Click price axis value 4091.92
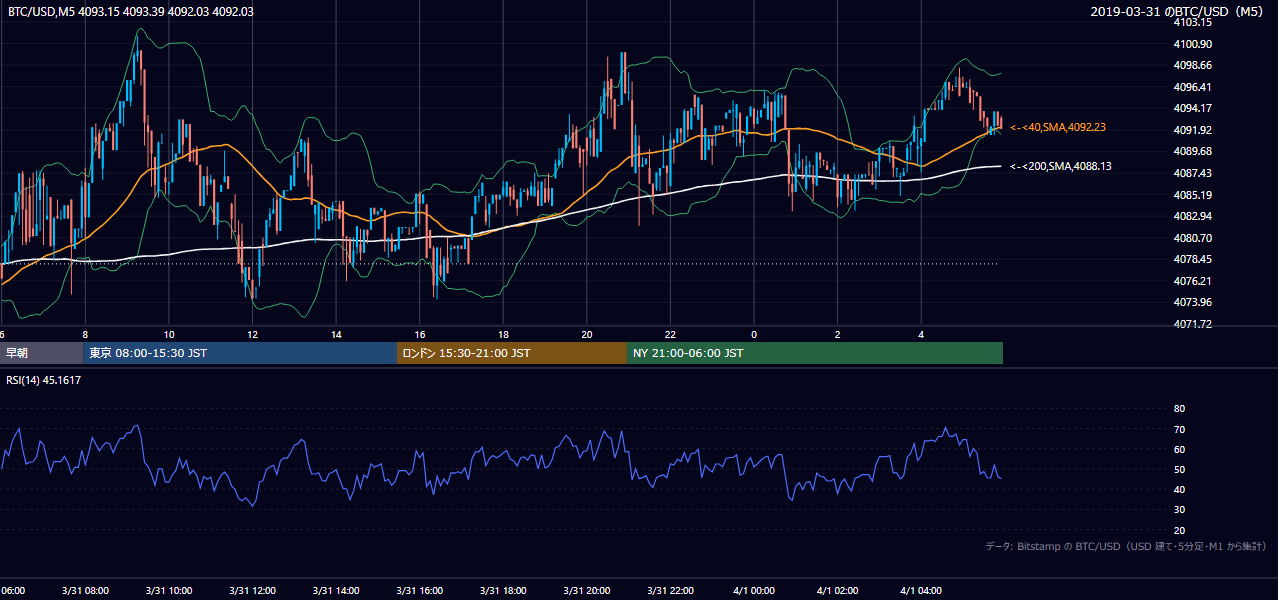Image resolution: width=1278 pixels, height=600 pixels. (x=1193, y=130)
